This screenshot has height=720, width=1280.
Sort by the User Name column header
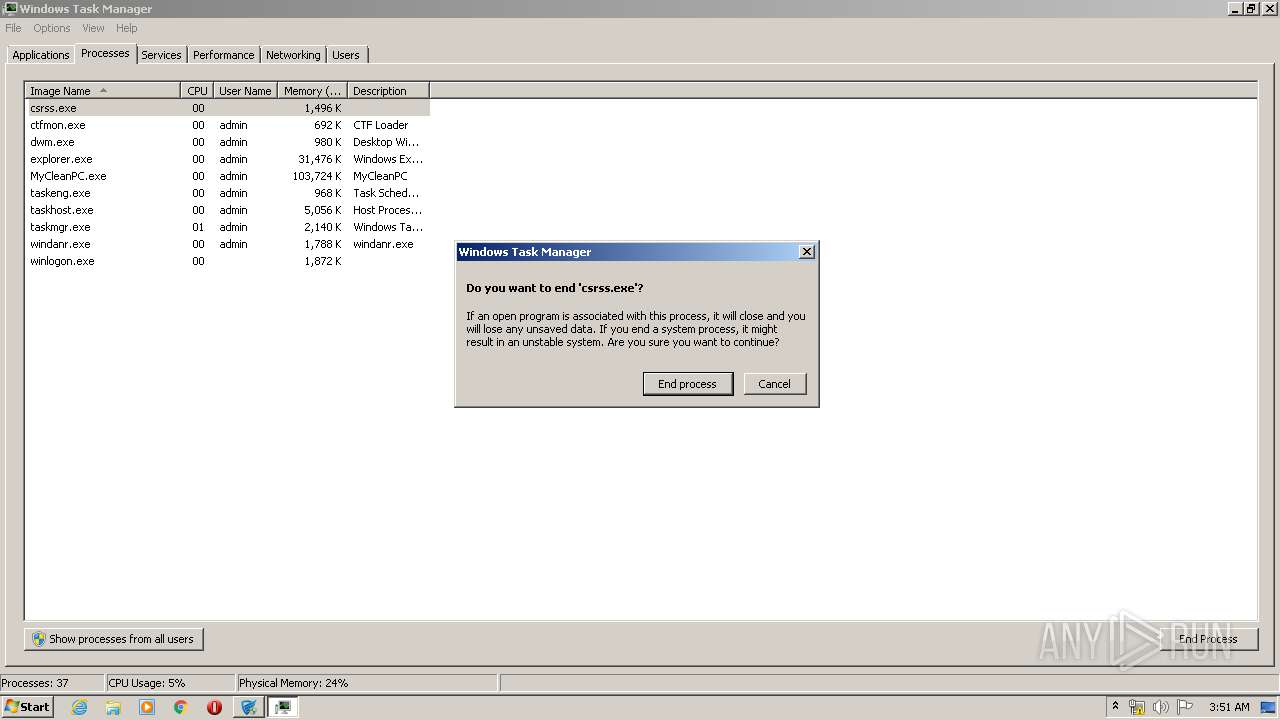245,91
